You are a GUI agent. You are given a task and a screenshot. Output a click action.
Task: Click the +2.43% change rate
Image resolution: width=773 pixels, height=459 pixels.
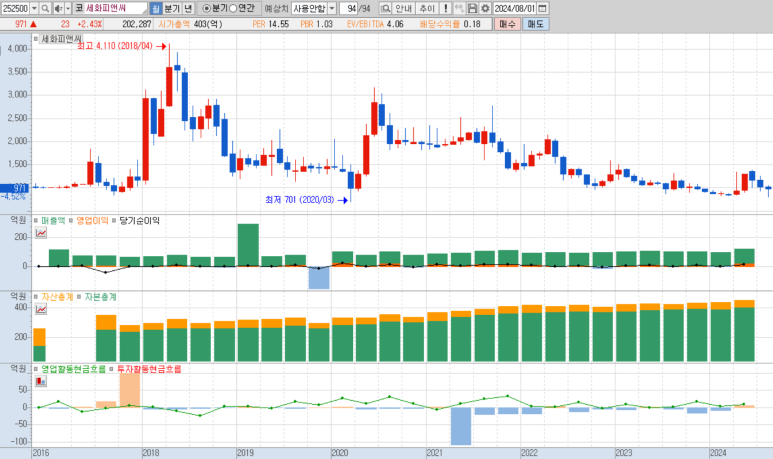pos(90,24)
